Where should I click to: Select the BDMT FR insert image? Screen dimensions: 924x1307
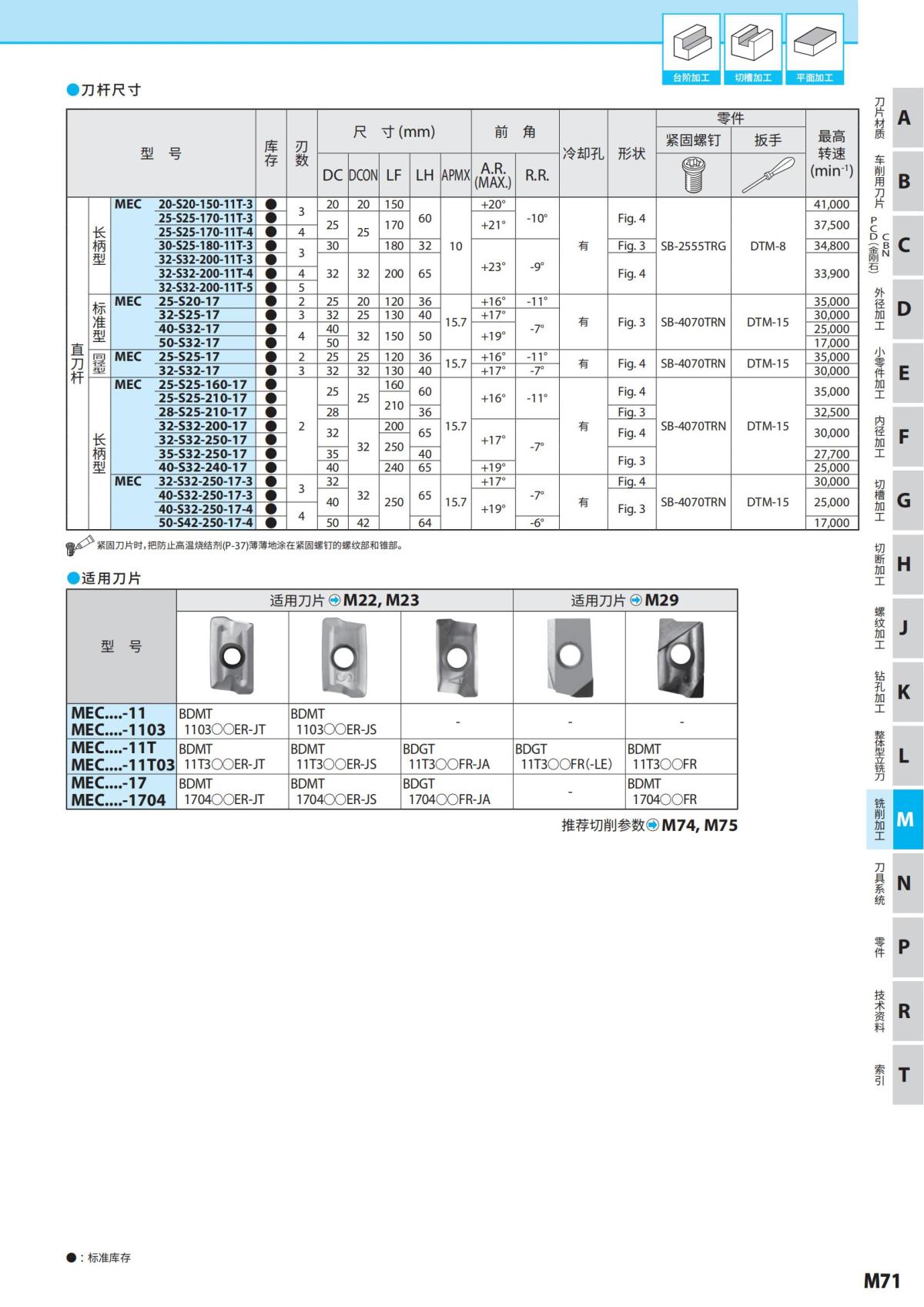(681, 656)
